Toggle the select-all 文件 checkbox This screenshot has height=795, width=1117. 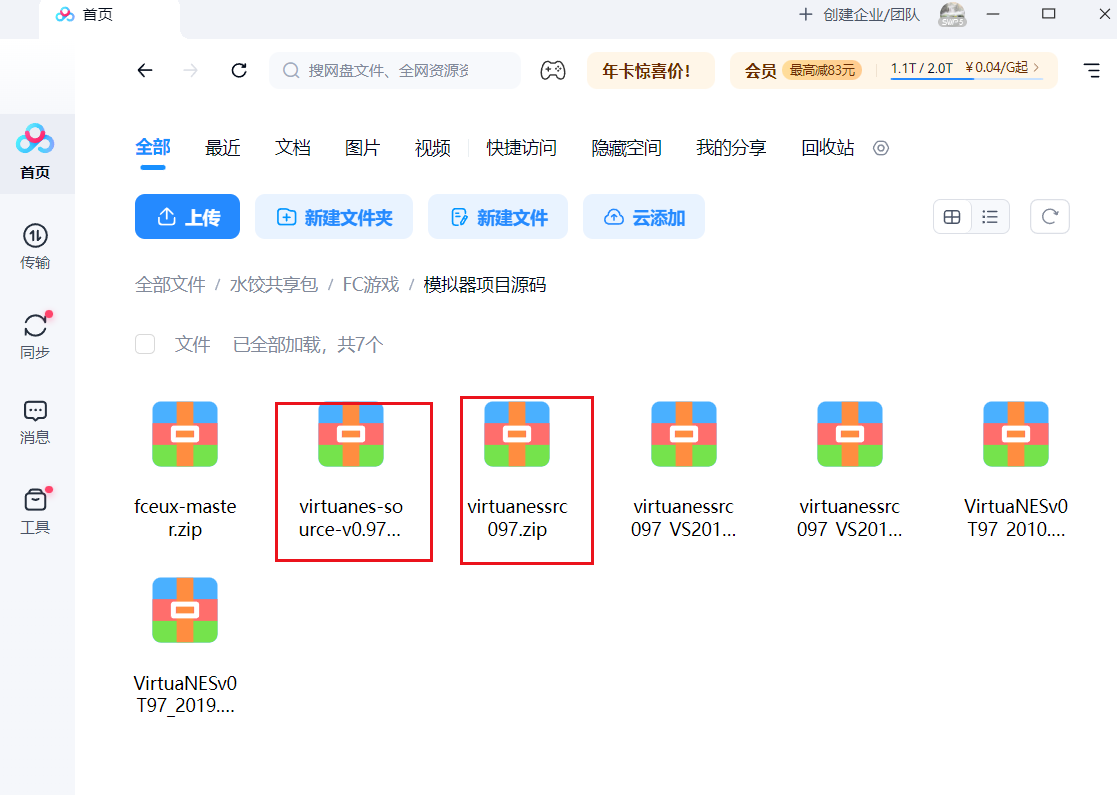pyautogui.click(x=145, y=345)
